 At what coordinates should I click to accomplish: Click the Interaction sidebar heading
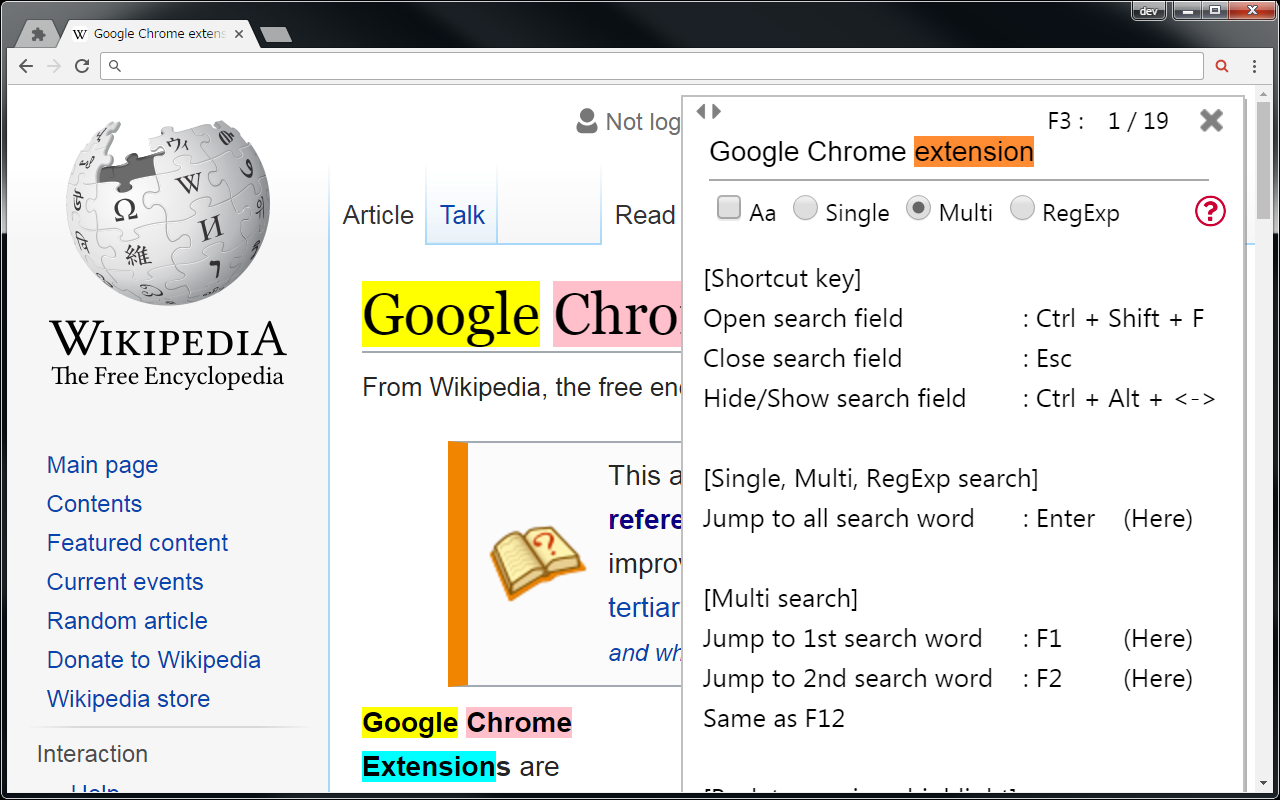92,754
